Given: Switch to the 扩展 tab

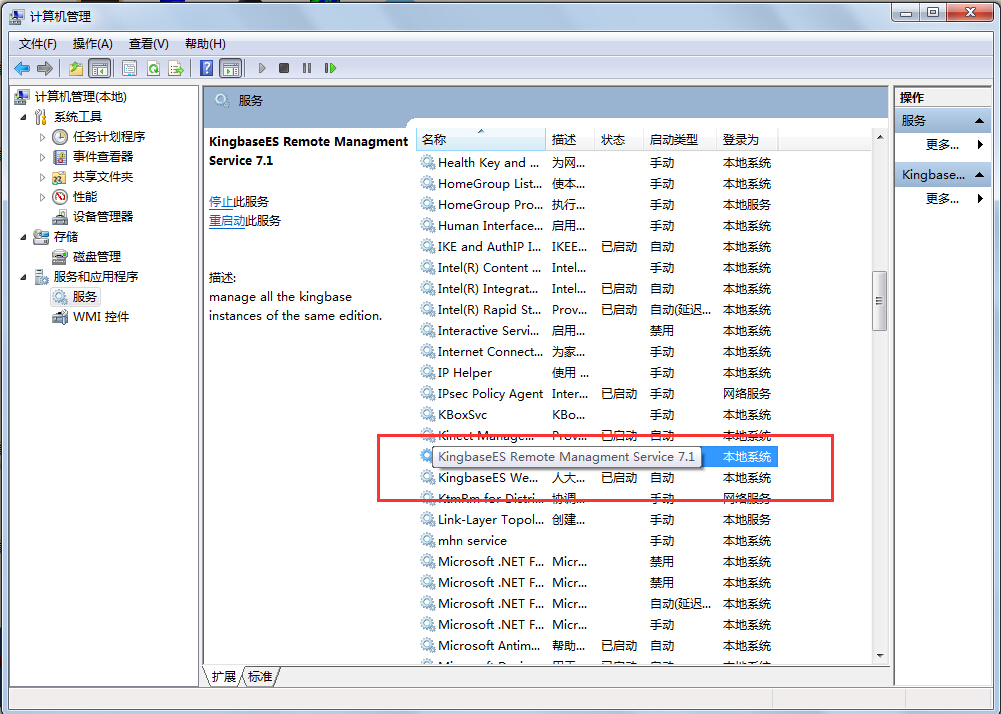Looking at the screenshot, I should 223,677.
